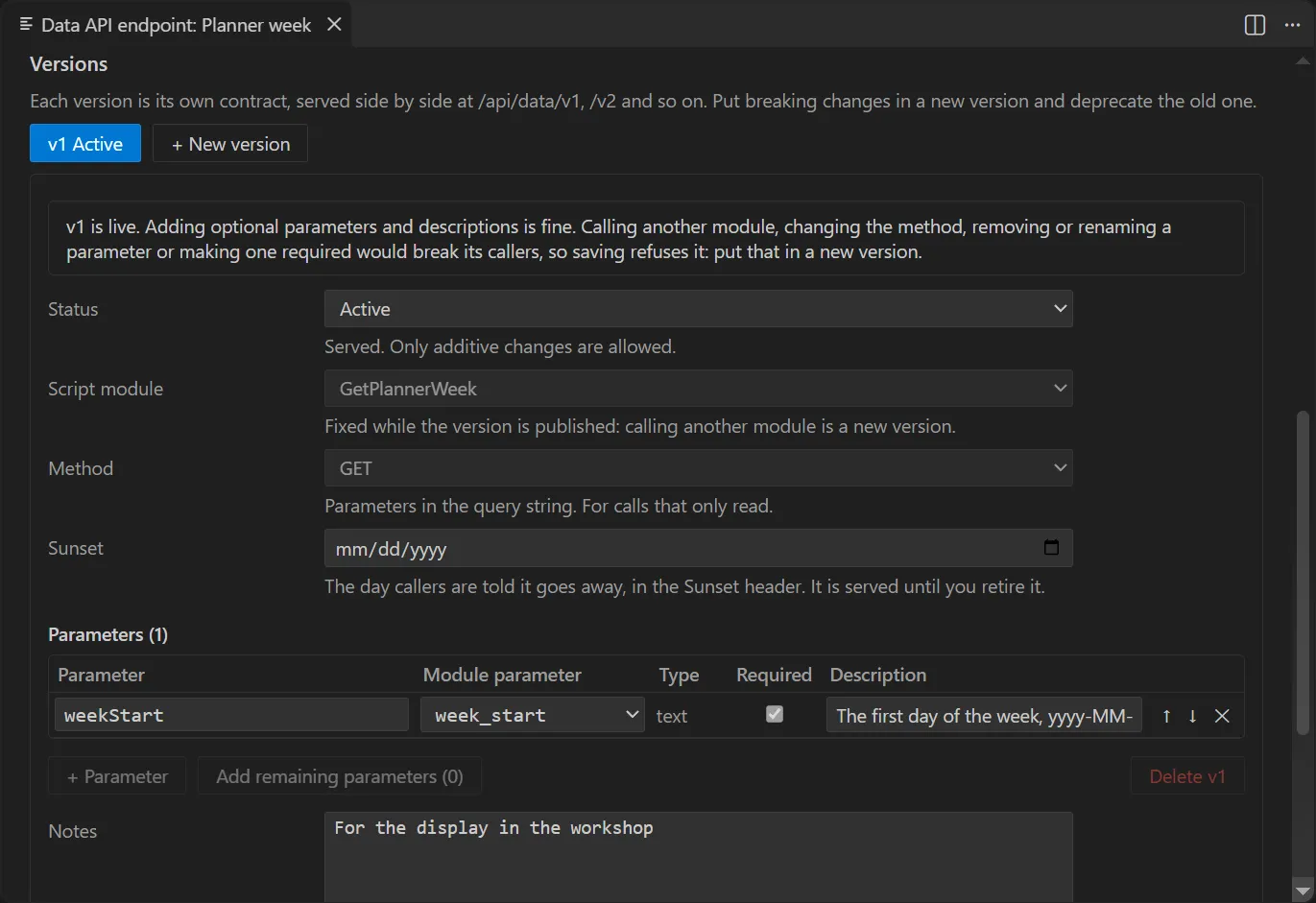Split the editor with the layout icon
1316x903 pixels.
point(1255,25)
